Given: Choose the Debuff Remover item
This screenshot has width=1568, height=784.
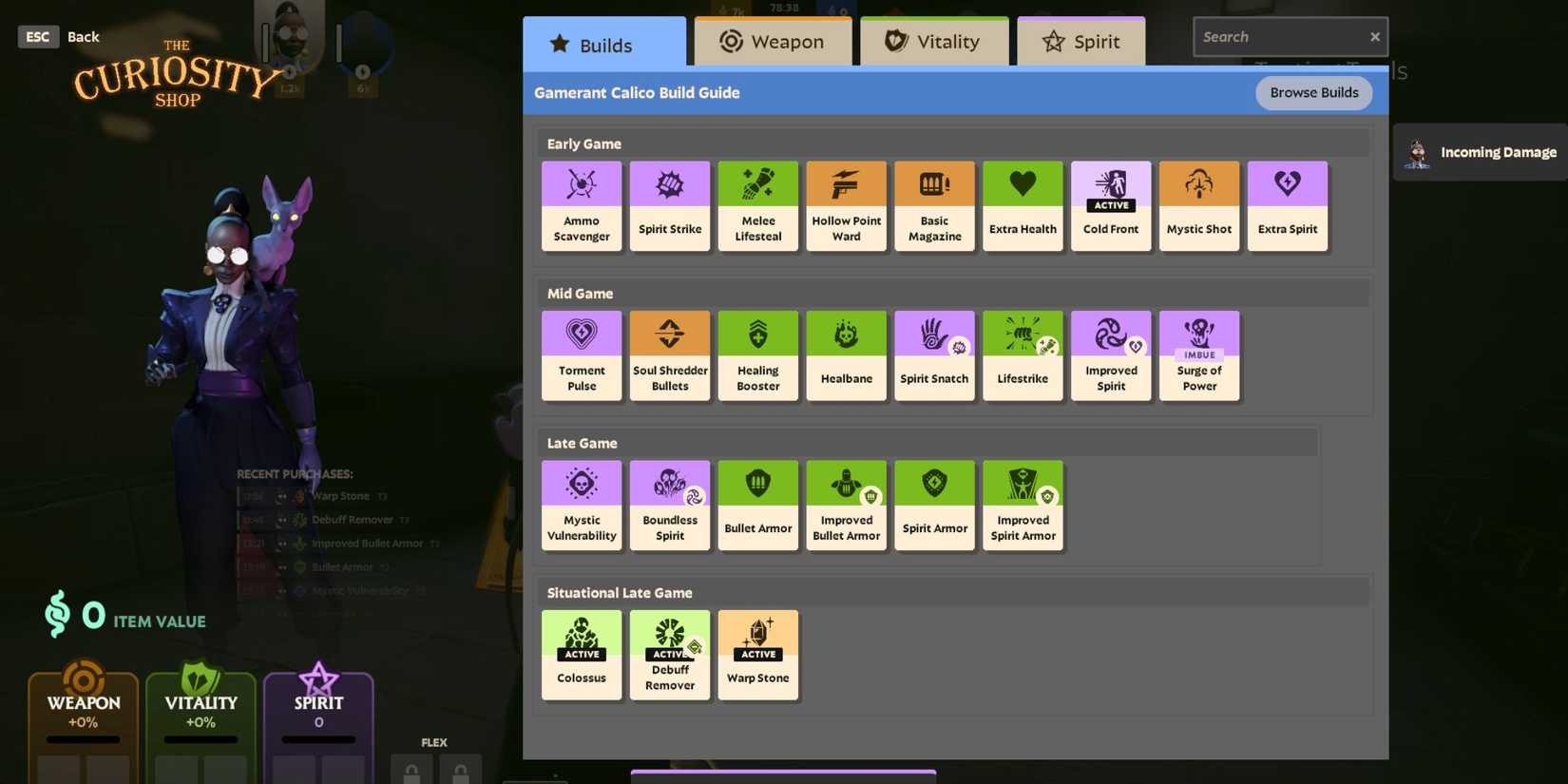Looking at the screenshot, I should click(669, 655).
